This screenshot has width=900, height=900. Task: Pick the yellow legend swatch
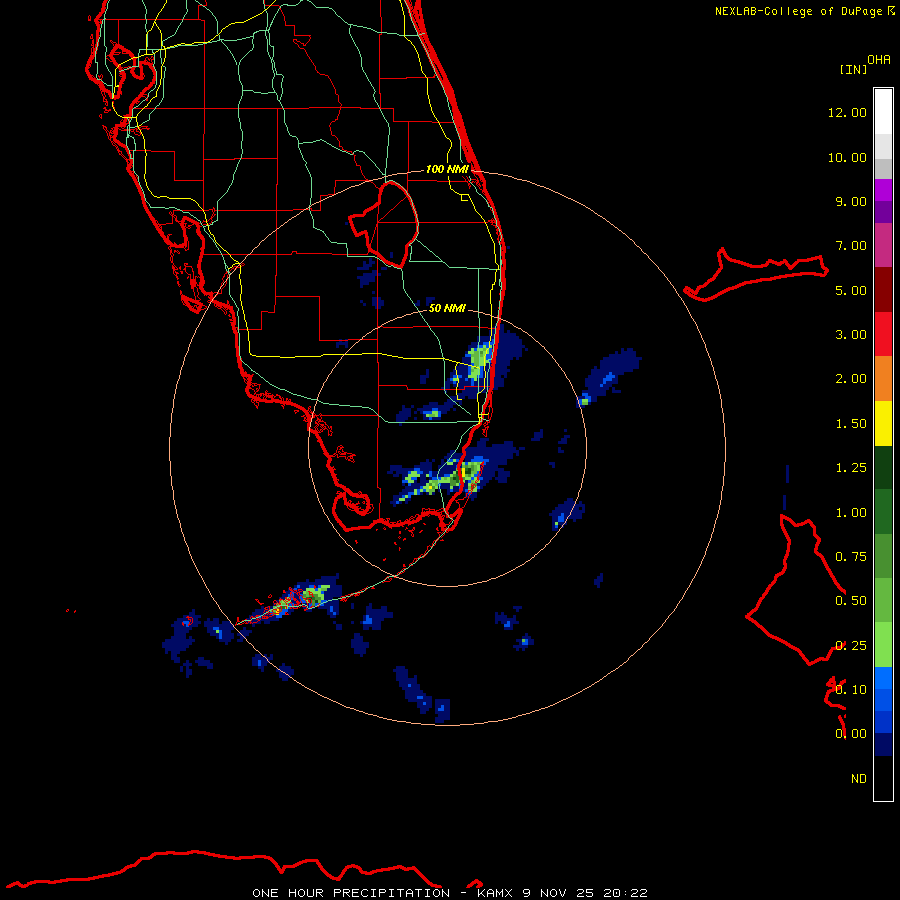(883, 424)
